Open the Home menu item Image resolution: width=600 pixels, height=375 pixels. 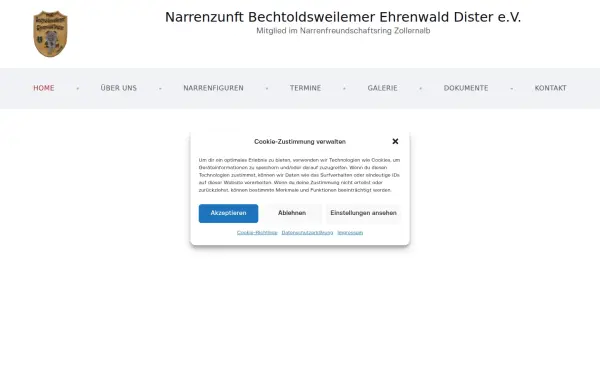(x=44, y=88)
